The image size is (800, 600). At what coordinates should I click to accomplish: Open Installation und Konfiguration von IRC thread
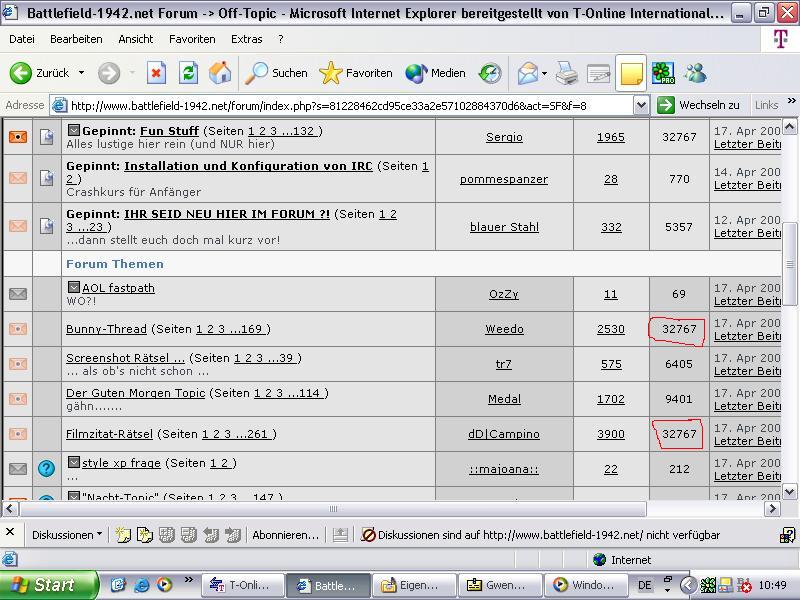pos(248,166)
